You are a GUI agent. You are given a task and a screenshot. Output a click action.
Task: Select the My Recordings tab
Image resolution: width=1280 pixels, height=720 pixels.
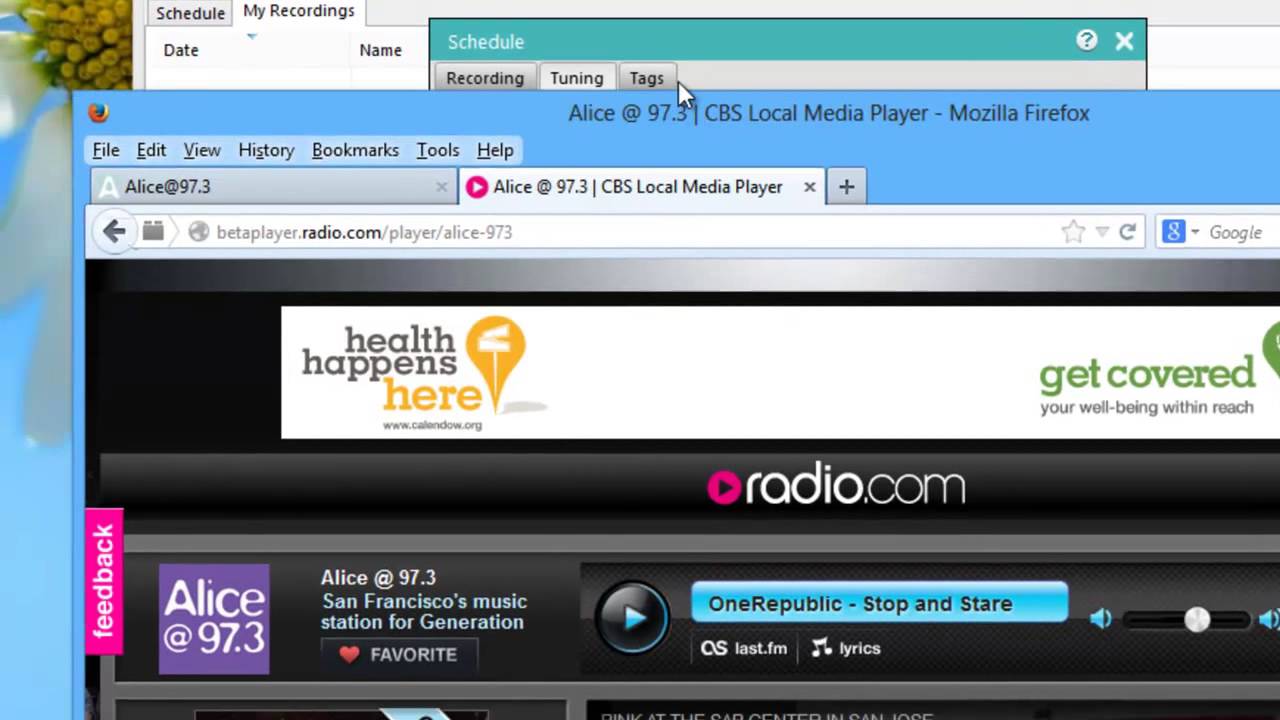click(x=299, y=11)
